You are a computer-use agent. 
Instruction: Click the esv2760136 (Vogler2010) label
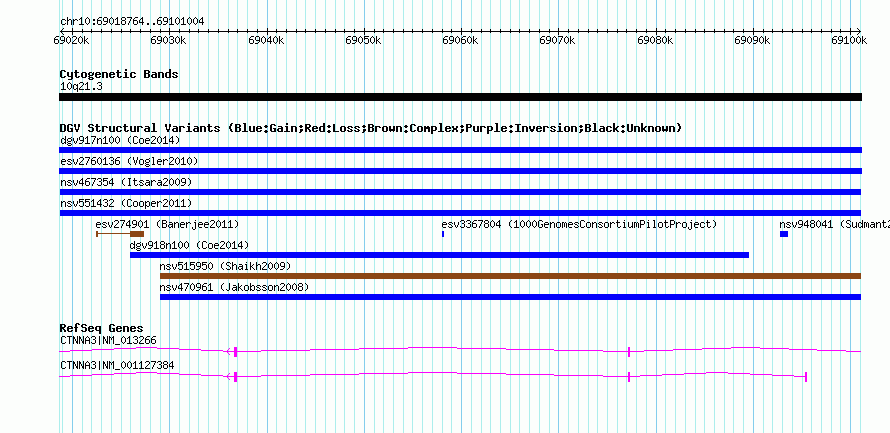coord(129,161)
